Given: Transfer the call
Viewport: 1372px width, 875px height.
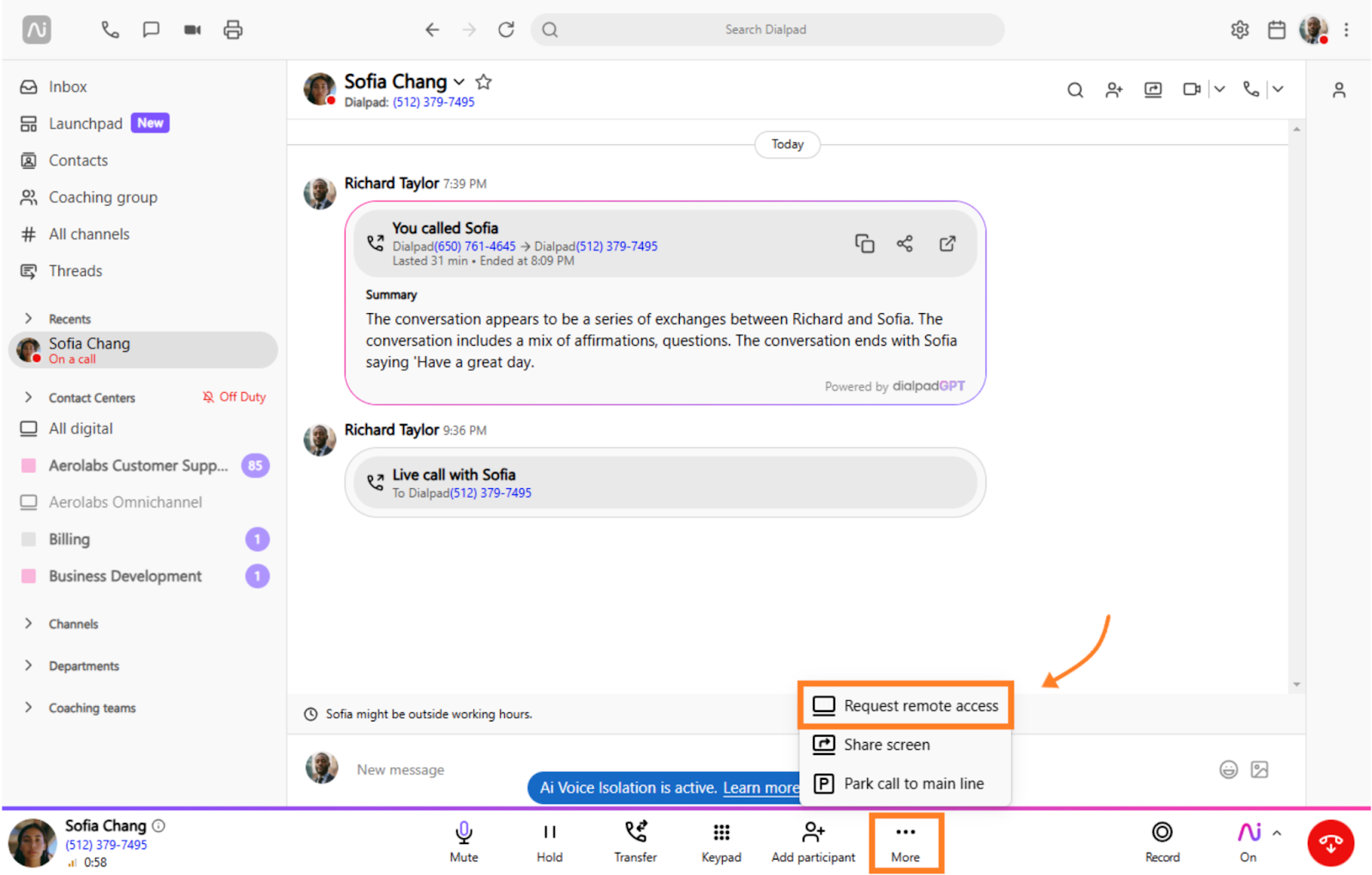Looking at the screenshot, I should tap(635, 842).
